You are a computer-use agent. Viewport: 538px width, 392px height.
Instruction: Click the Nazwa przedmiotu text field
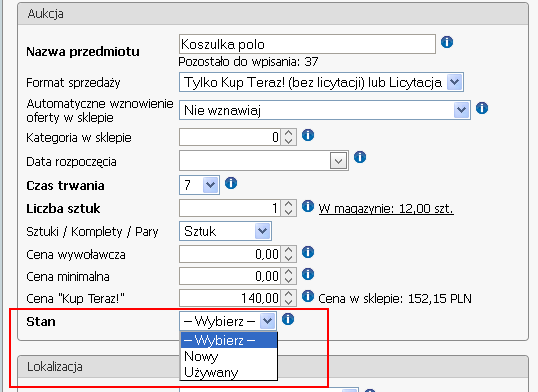(x=307, y=44)
